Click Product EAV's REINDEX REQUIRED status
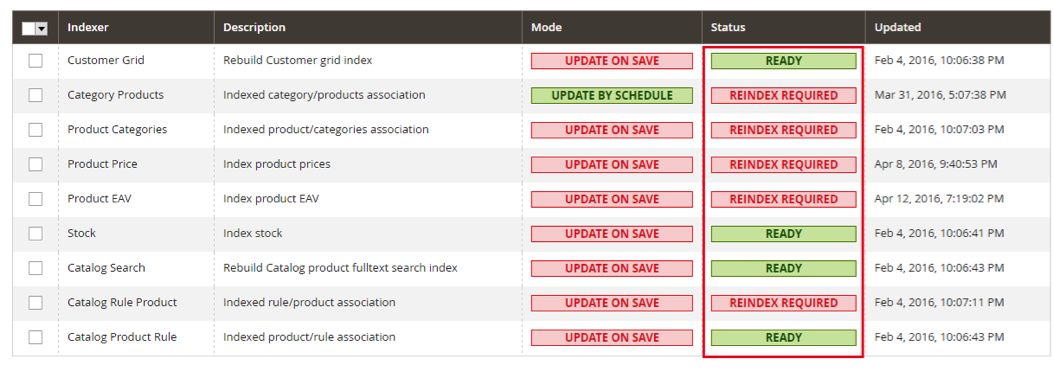The width and height of the screenshot is (1053, 372). point(784,199)
